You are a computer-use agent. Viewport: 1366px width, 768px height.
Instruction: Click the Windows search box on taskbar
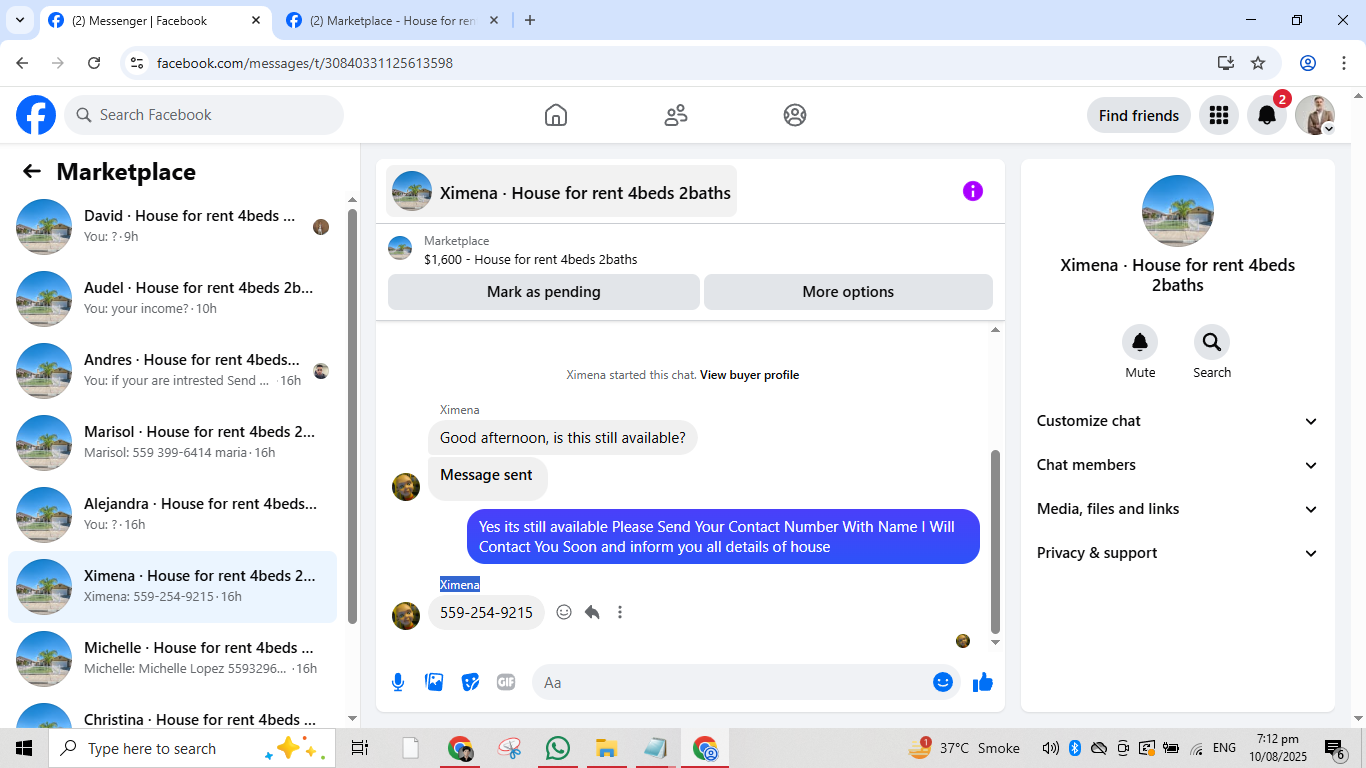point(190,748)
